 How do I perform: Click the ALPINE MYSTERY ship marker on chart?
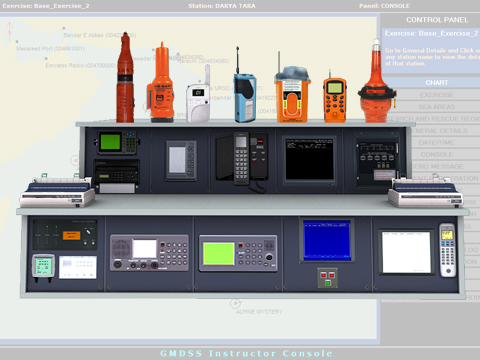tap(236, 303)
